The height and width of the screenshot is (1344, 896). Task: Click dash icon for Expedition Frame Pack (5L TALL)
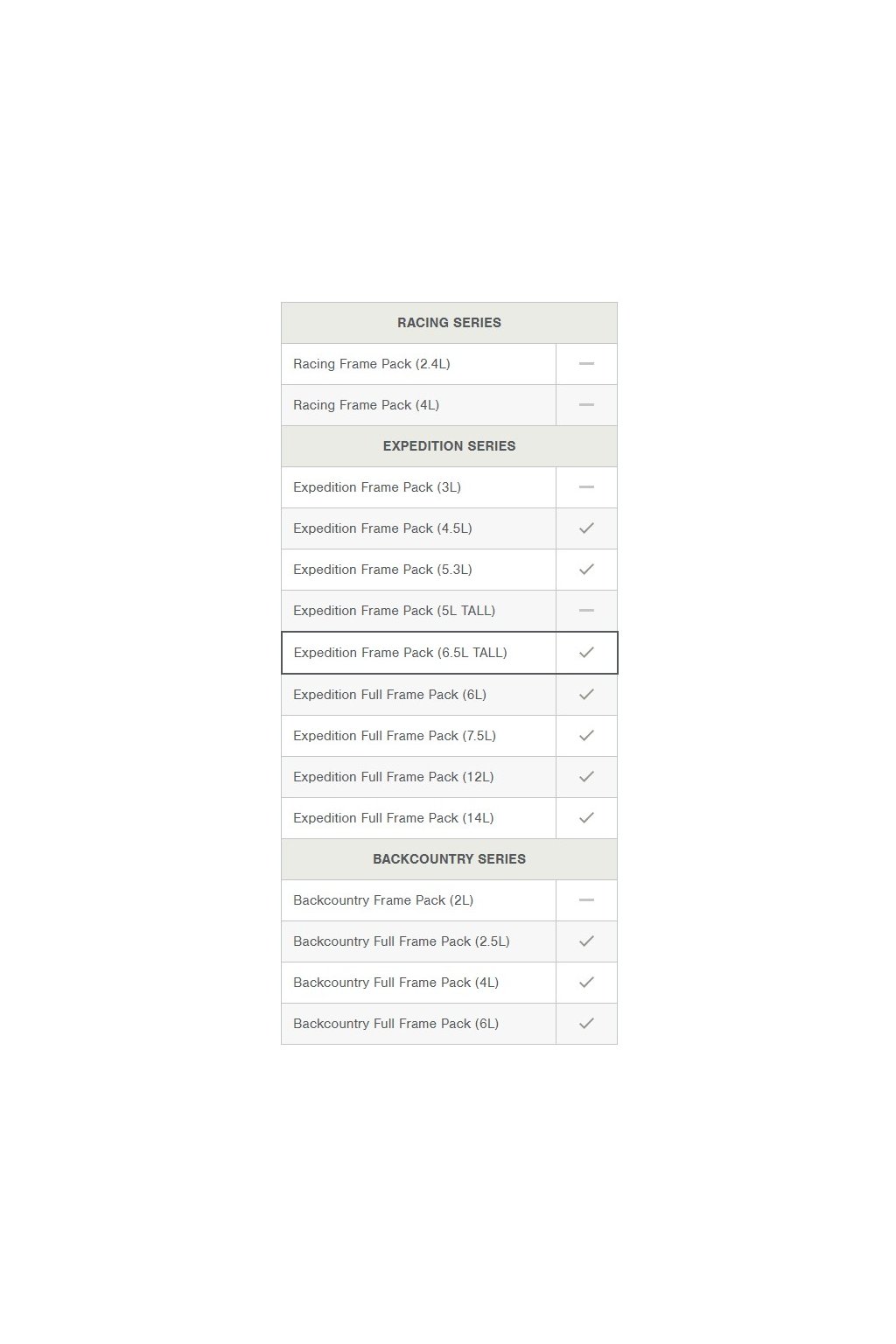click(586, 610)
